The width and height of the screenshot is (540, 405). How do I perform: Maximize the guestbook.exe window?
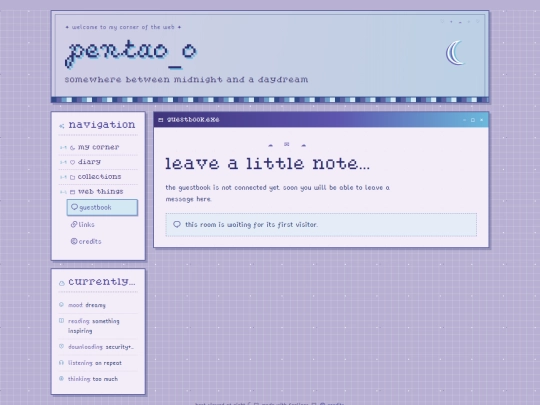473,120
